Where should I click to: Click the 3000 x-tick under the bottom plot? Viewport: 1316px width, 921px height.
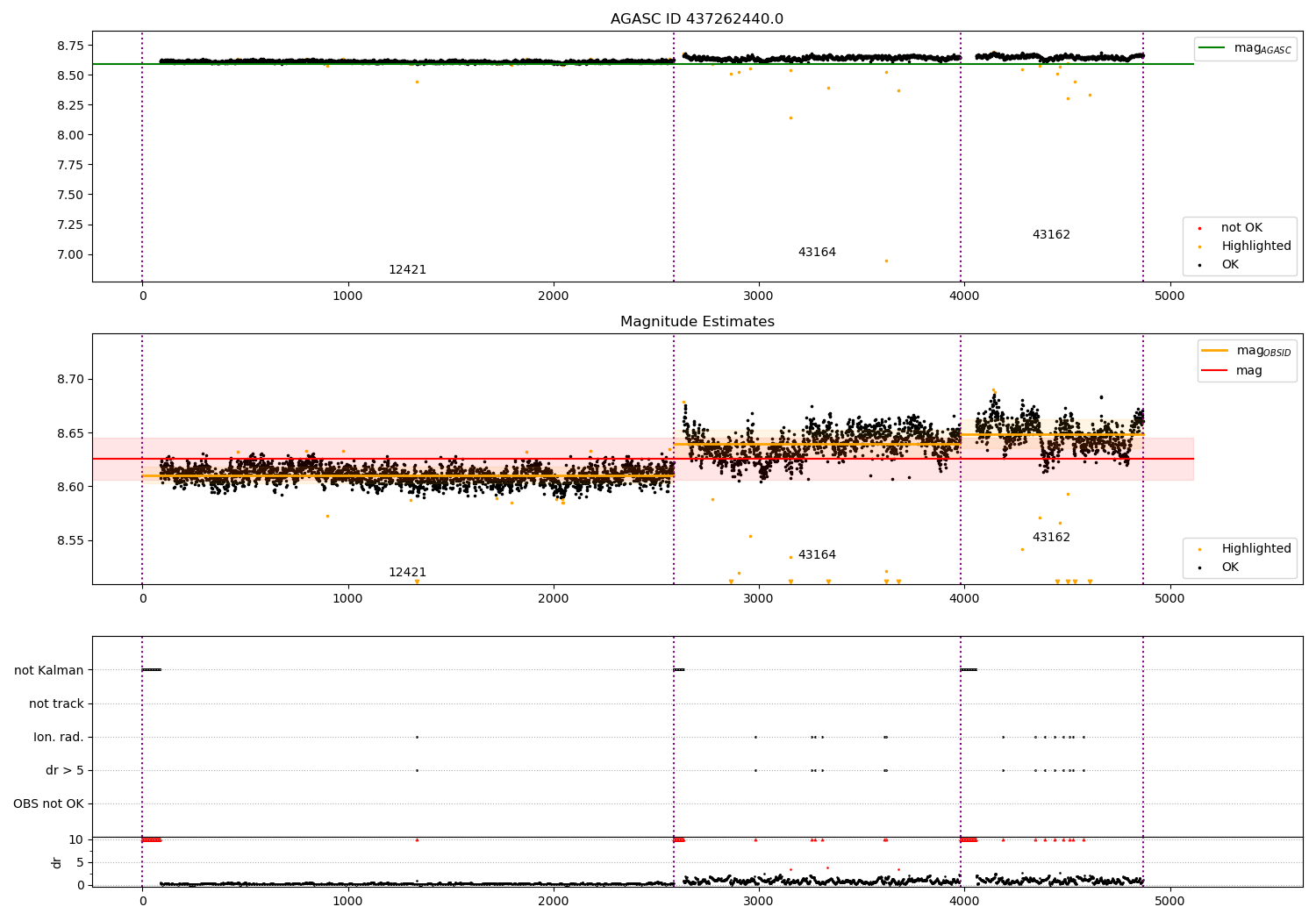759,901
